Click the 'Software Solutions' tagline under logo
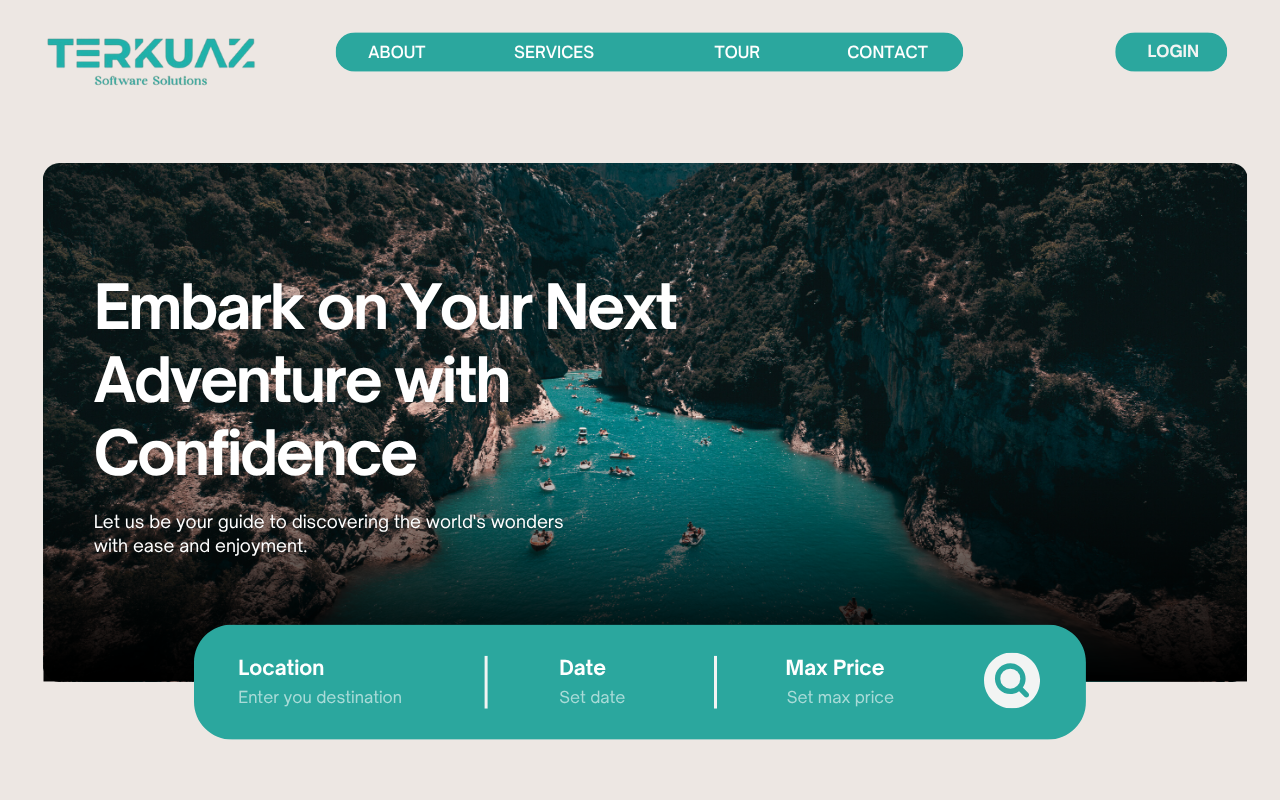 click(x=151, y=80)
